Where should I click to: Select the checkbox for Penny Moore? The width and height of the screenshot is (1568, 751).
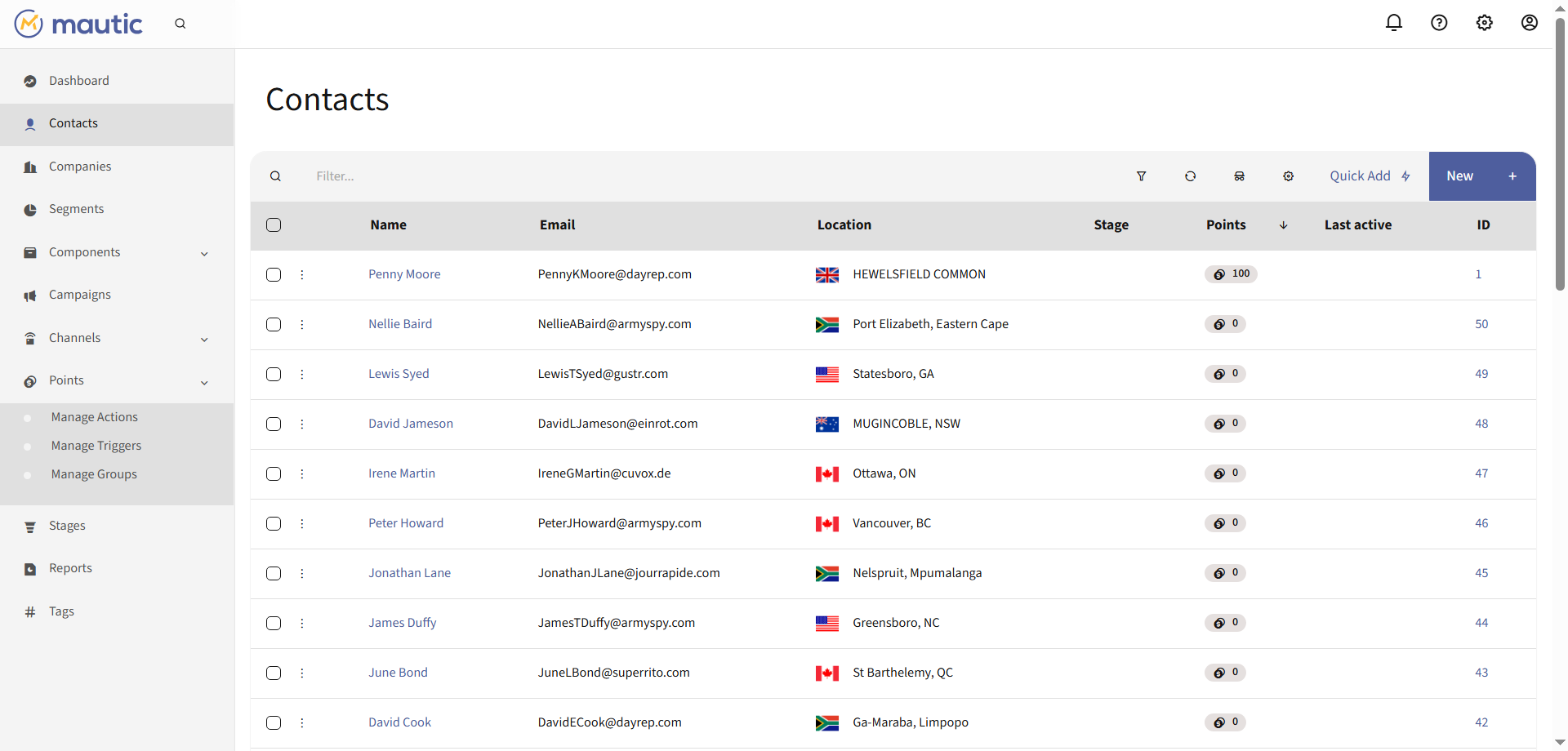[x=274, y=275]
